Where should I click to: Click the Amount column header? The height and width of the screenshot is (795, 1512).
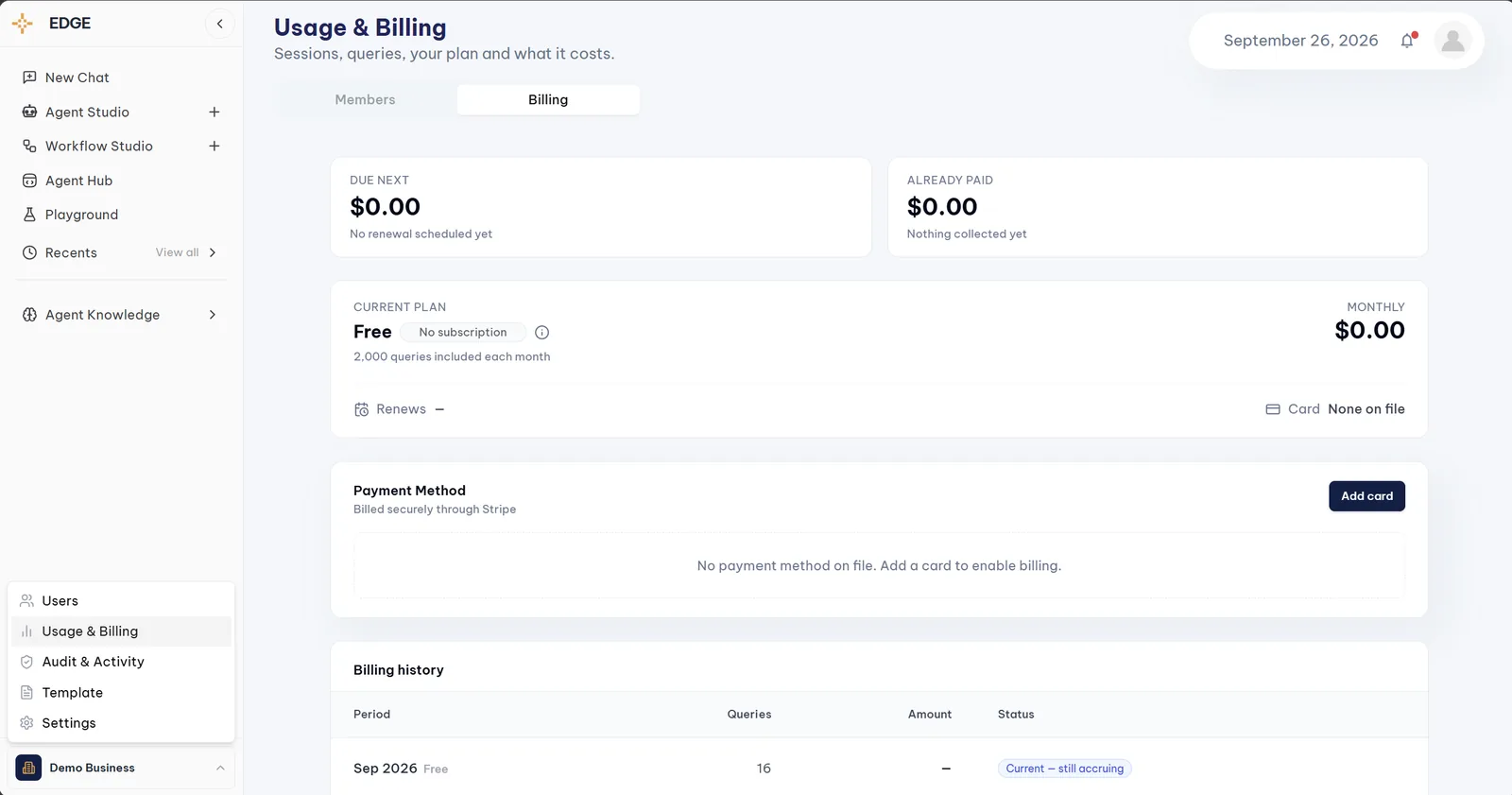tap(930, 715)
